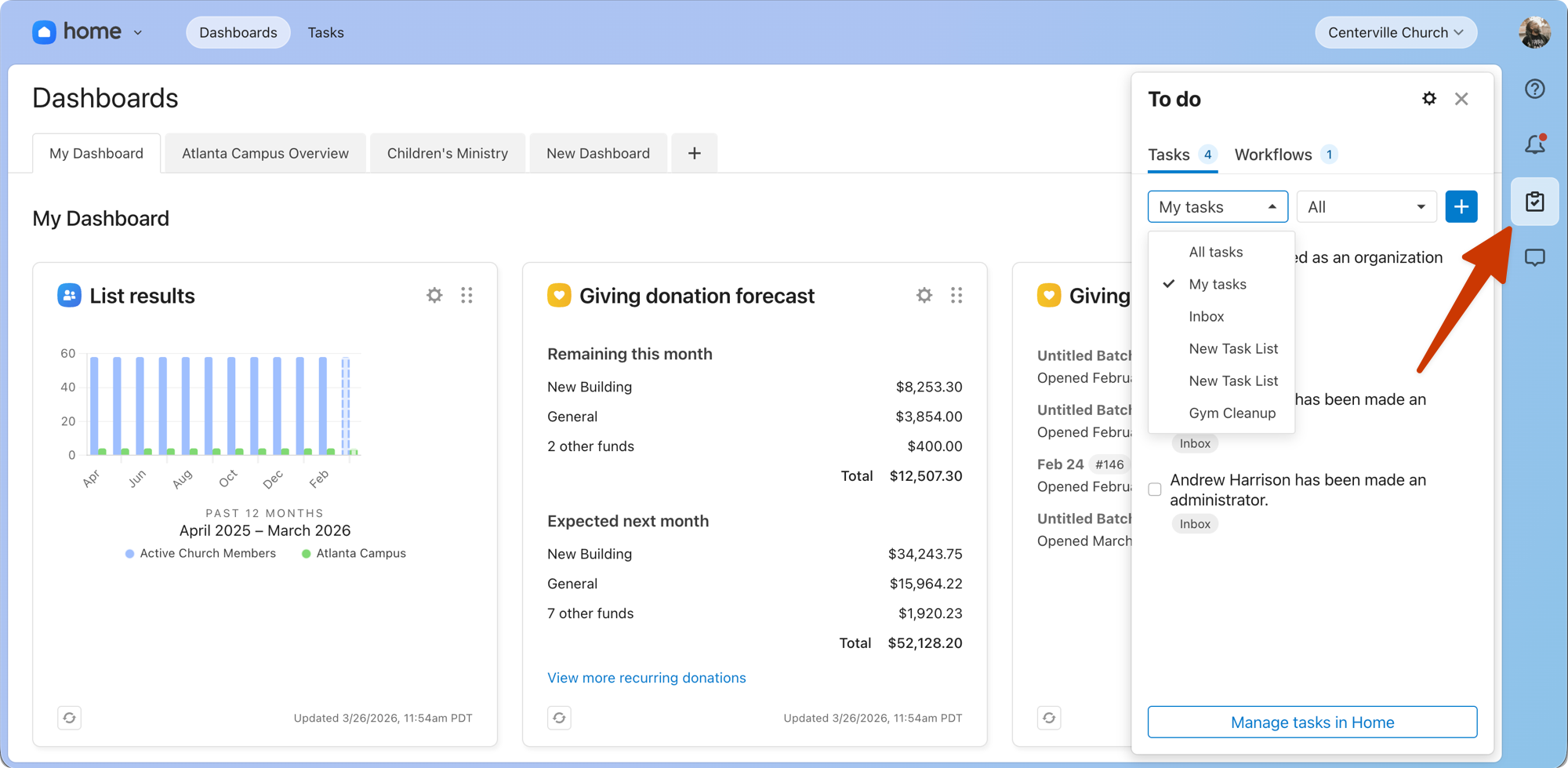
Task: Open notifications bell icon
Action: coord(1534,144)
